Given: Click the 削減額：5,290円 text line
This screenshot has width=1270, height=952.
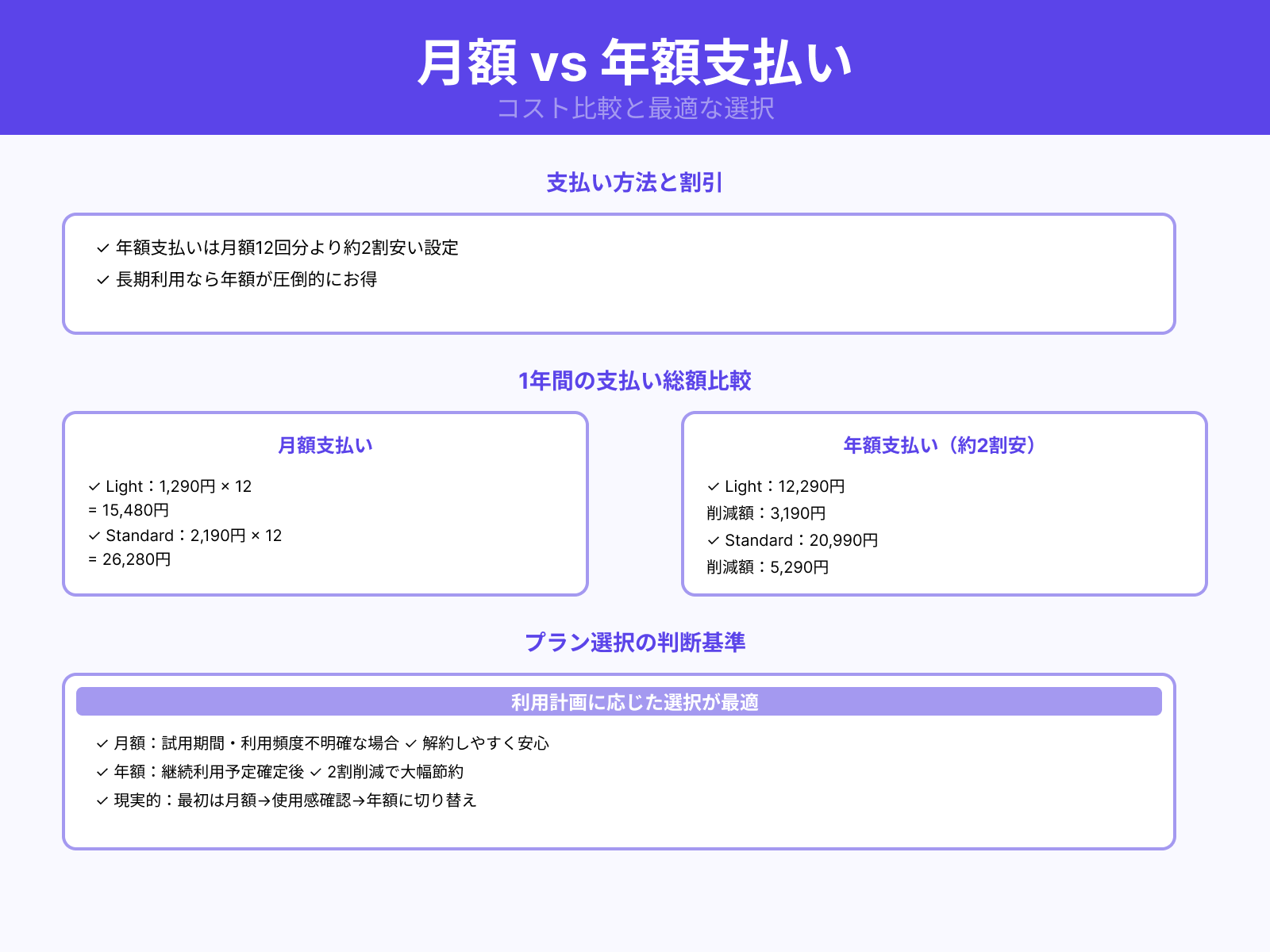Looking at the screenshot, I should [x=765, y=567].
